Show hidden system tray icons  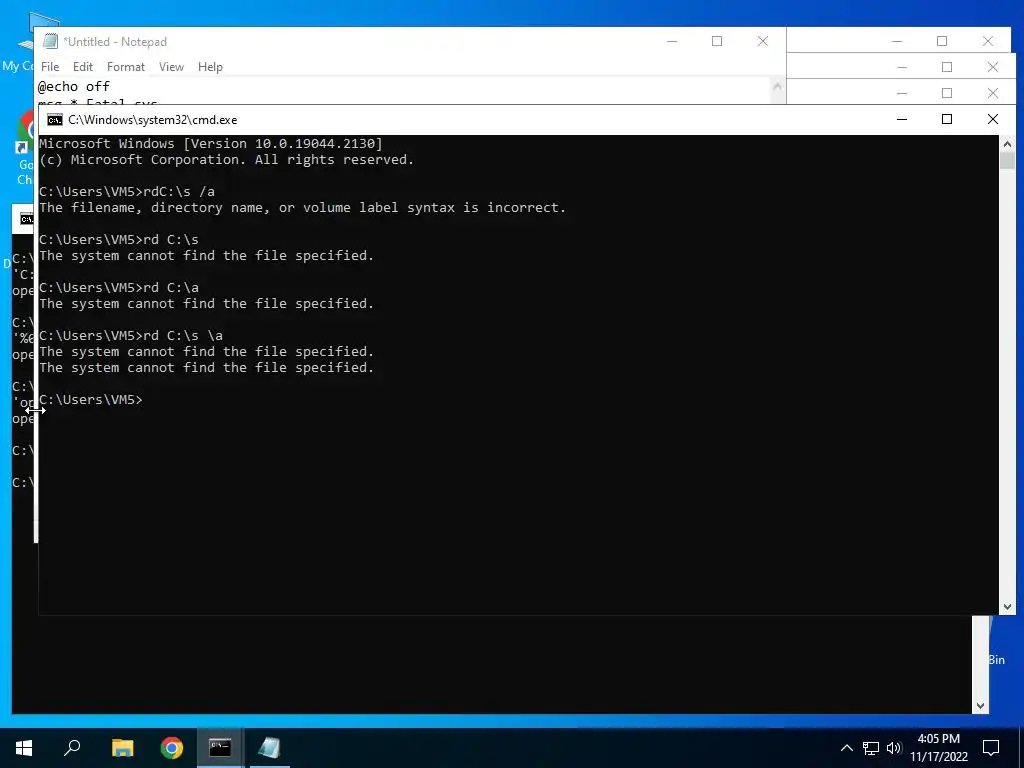click(846, 748)
